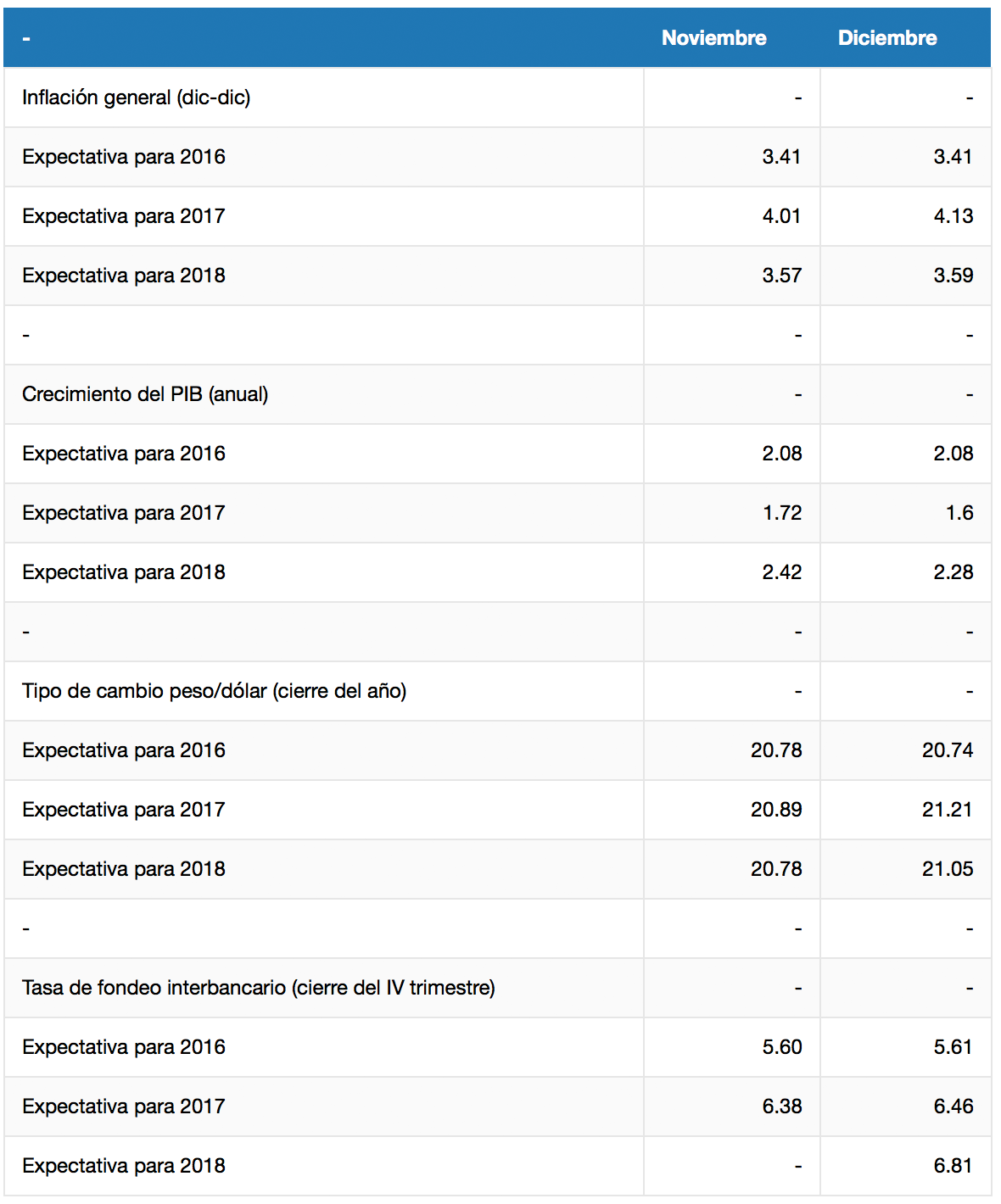Select the Inflación general (dic-dic) row label
Image resolution: width=1001 pixels, height=1204 pixels.
(137, 98)
